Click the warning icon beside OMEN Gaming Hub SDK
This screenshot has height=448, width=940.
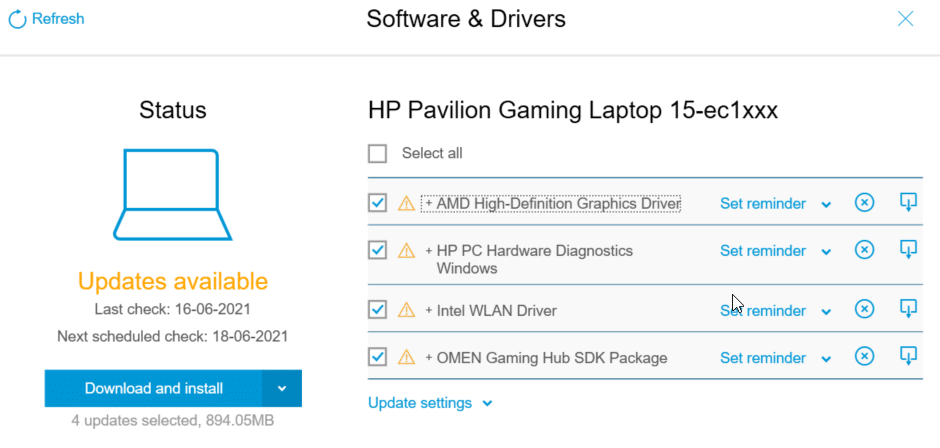(406, 357)
